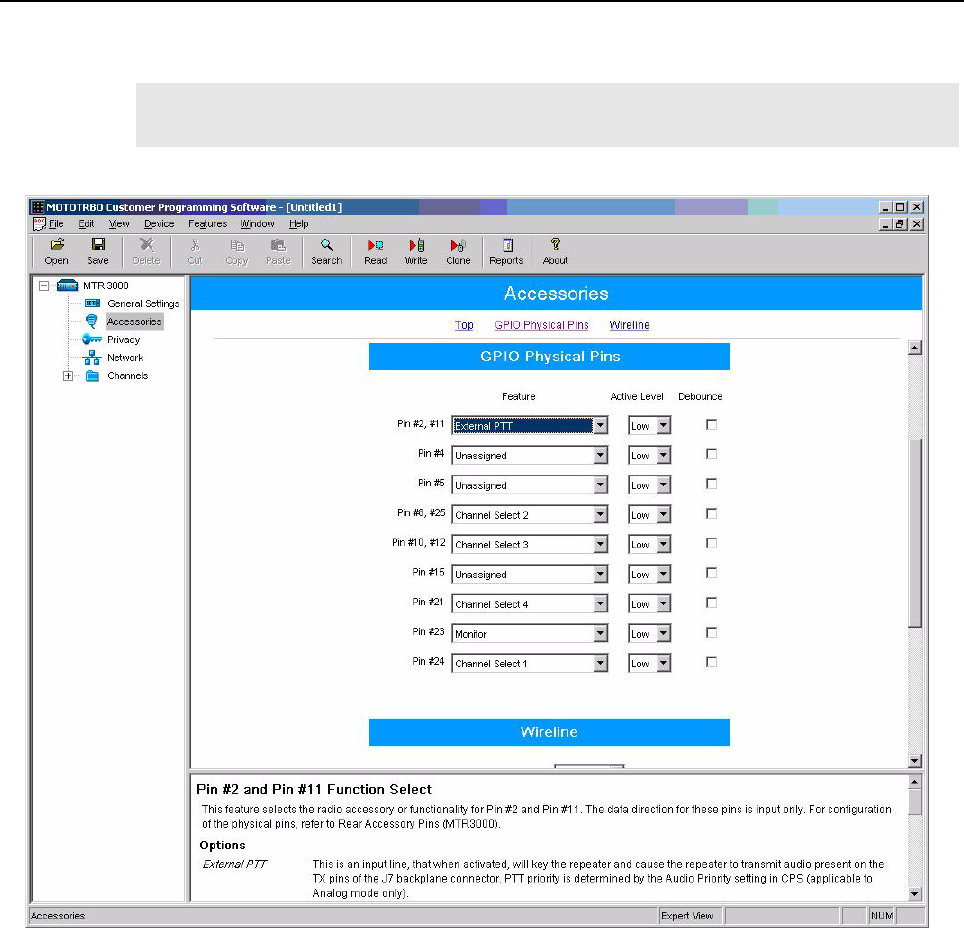The width and height of the screenshot is (964, 928).
Task: Enable debounce for Pin #10, #12
Action: point(711,543)
